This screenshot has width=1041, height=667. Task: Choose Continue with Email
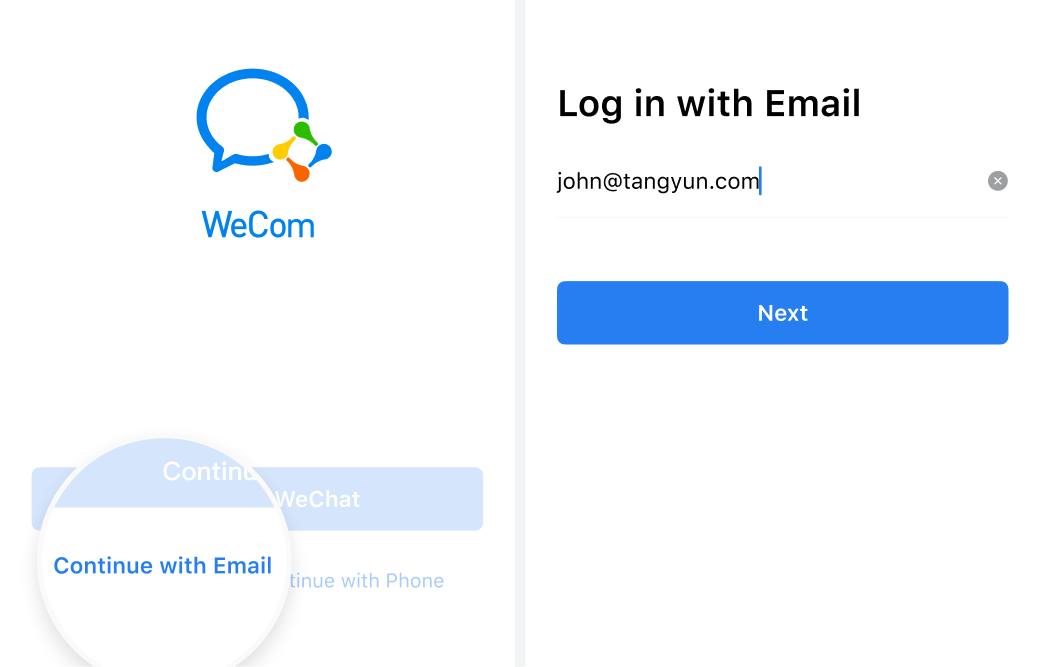163,565
